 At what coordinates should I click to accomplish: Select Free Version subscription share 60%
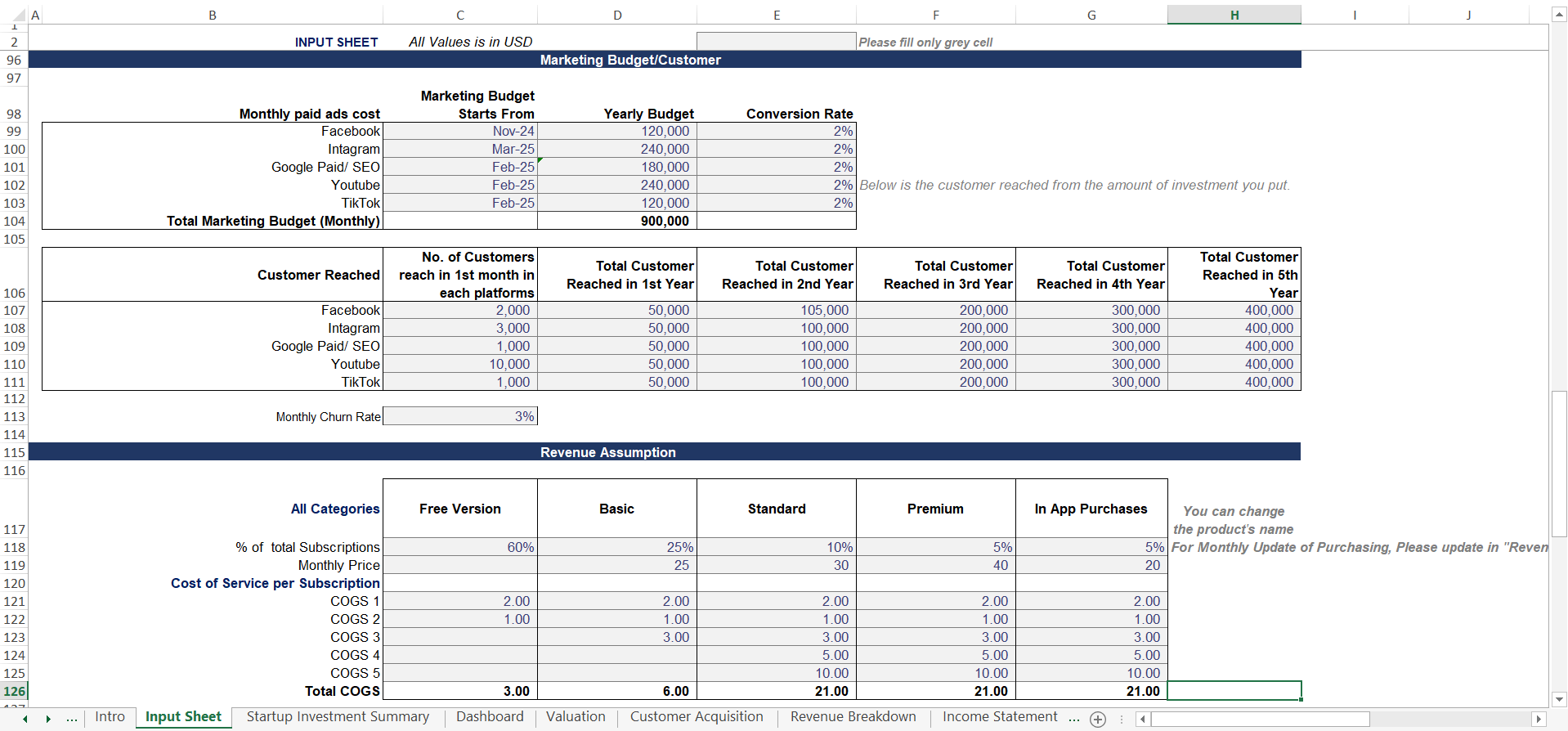click(460, 547)
